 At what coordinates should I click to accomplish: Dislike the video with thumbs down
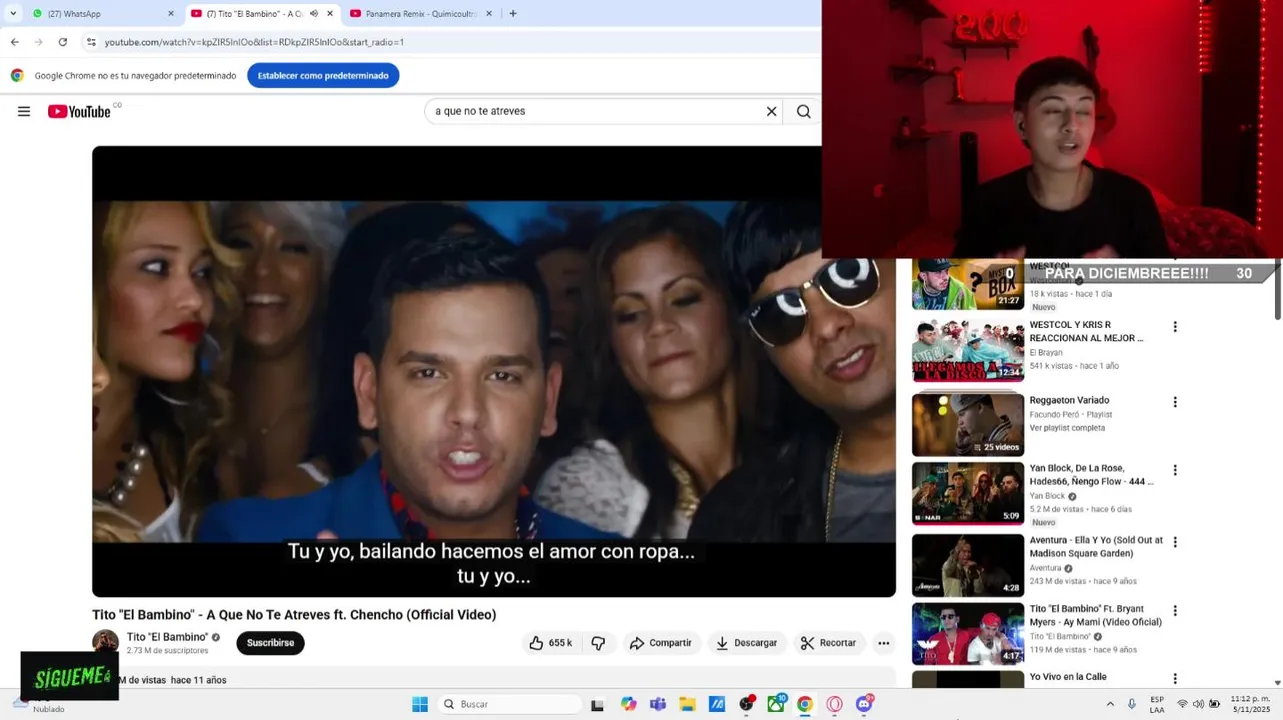point(598,643)
